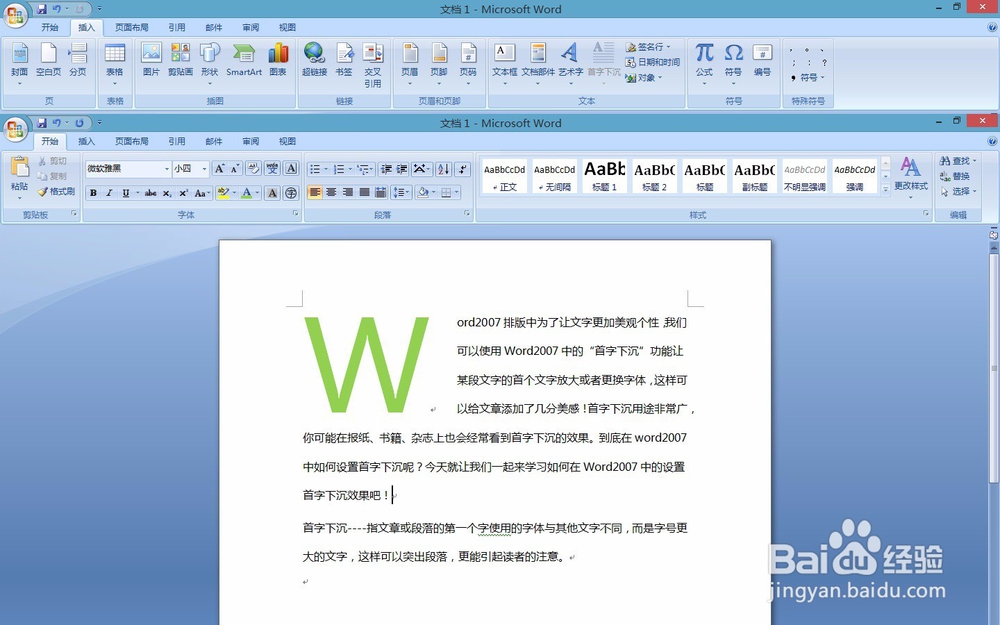Insert a 文本框 text box
This screenshot has height=625, width=1000.
[504, 64]
